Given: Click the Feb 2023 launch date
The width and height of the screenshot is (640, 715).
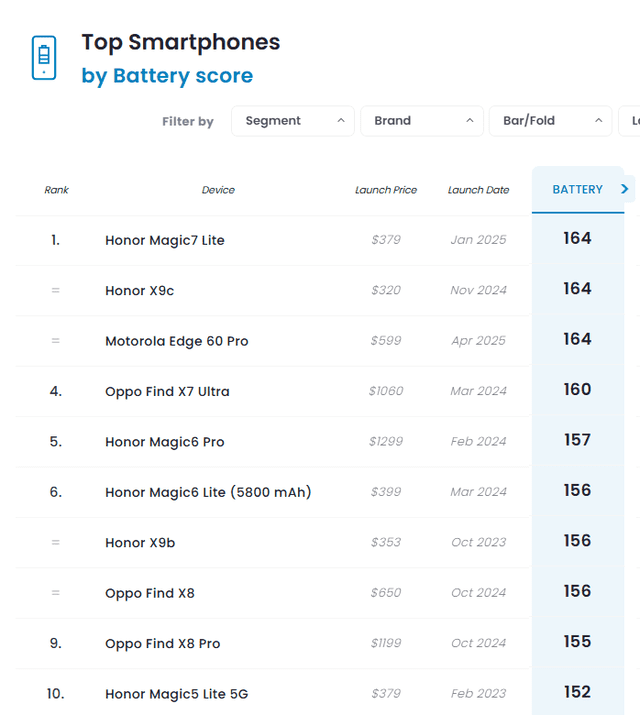Looking at the screenshot, I should [x=478, y=693].
